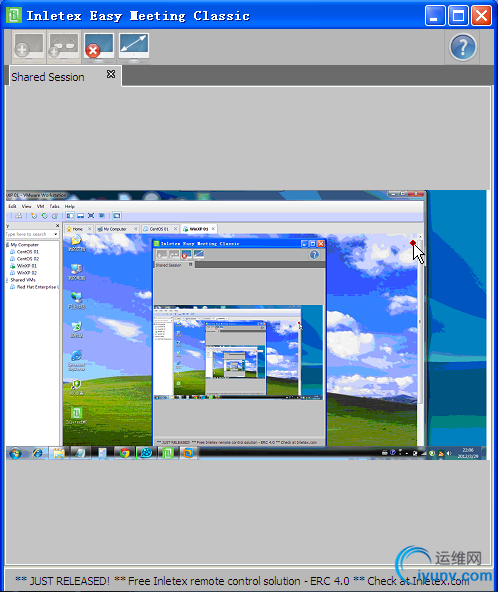Open the Help menu in shared VMware window
This screenshot has width=498, height=592.
pos(69,206)
